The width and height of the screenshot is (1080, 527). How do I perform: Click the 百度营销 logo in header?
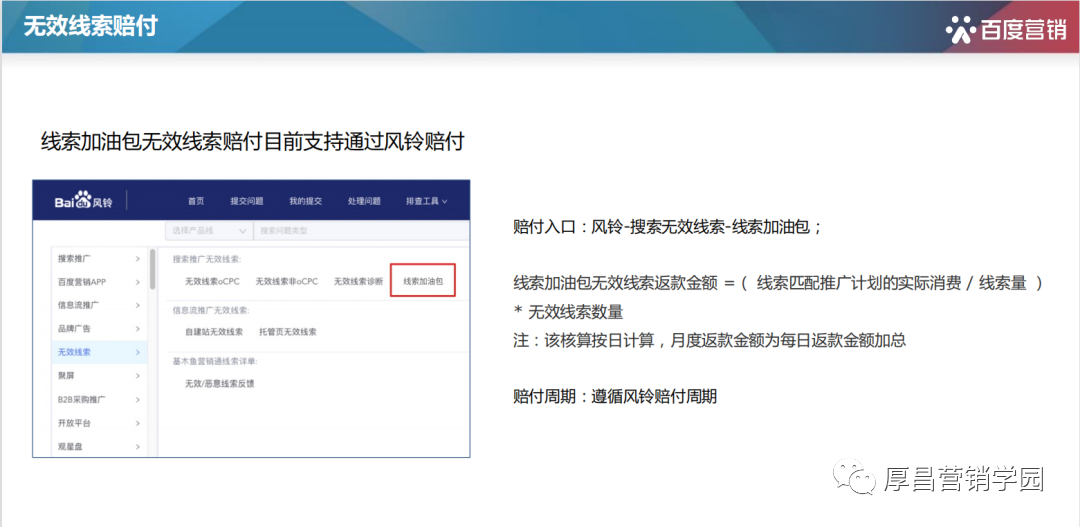[1006, 30]
